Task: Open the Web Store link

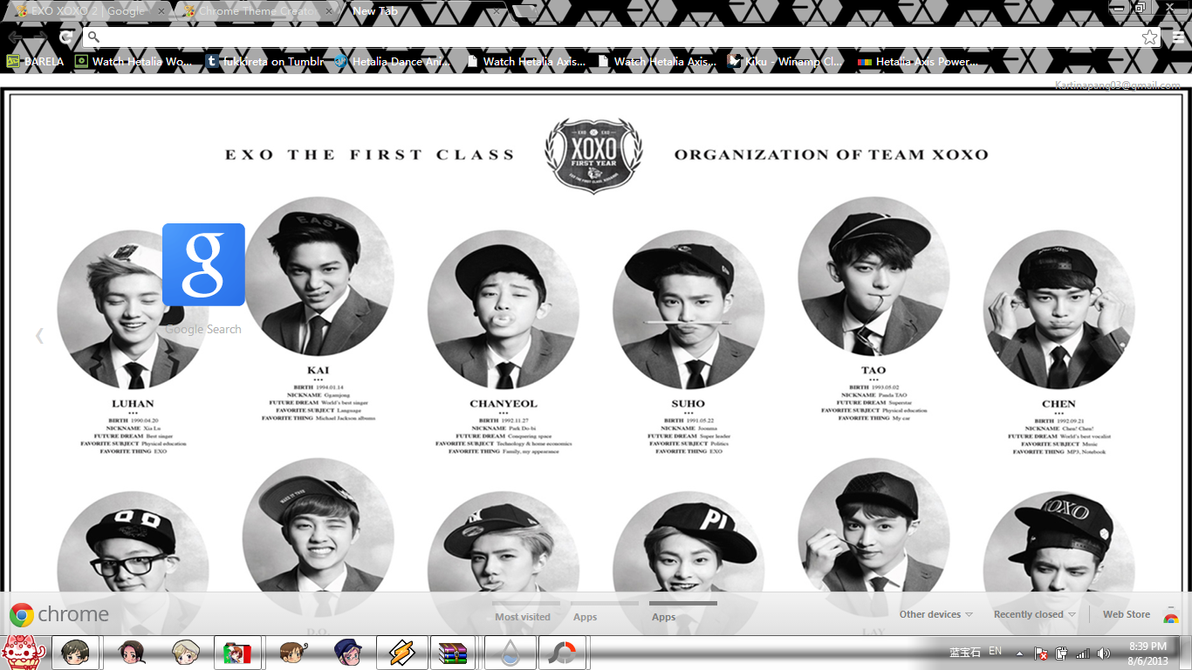Action: [x=1126, y=614]
